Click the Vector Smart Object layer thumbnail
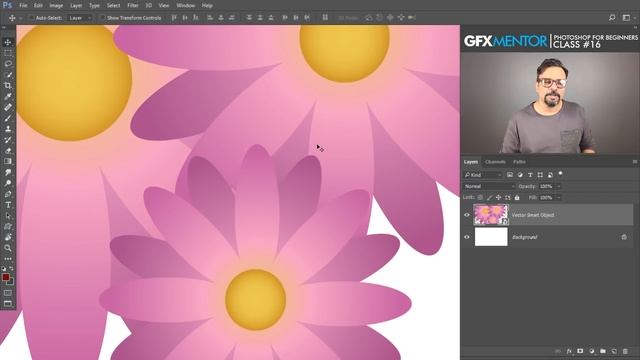This screenshot has height=360, width=640. (x=491, y=215)
